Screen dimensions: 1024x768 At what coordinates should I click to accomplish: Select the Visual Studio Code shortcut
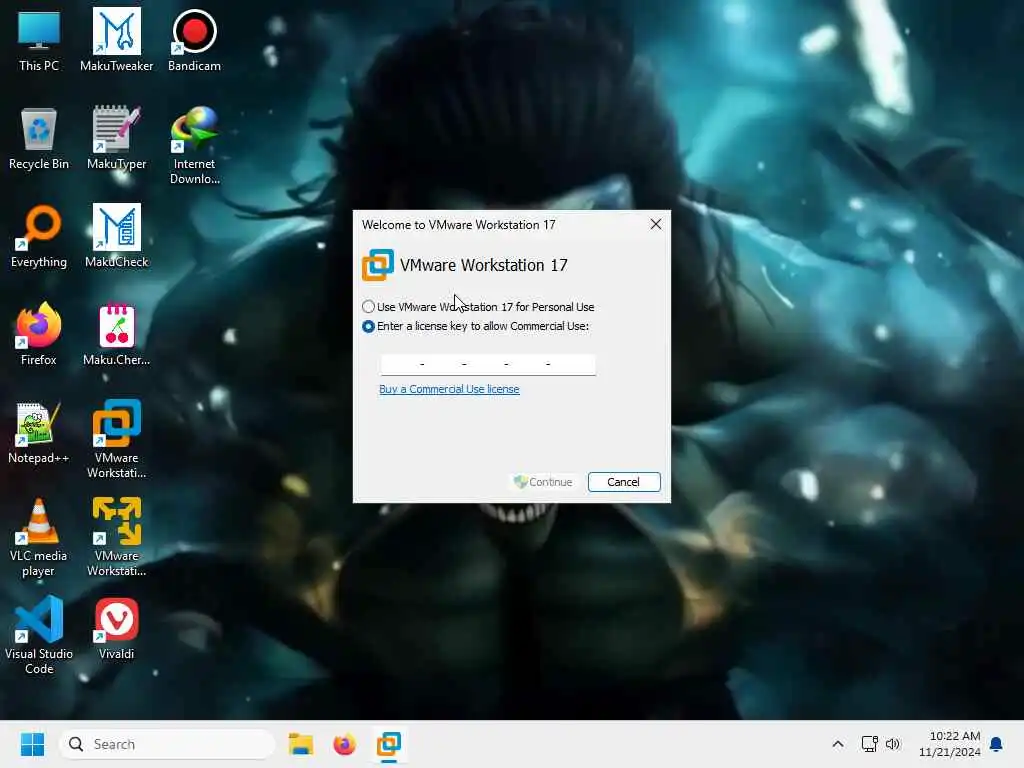coord(39,636)
